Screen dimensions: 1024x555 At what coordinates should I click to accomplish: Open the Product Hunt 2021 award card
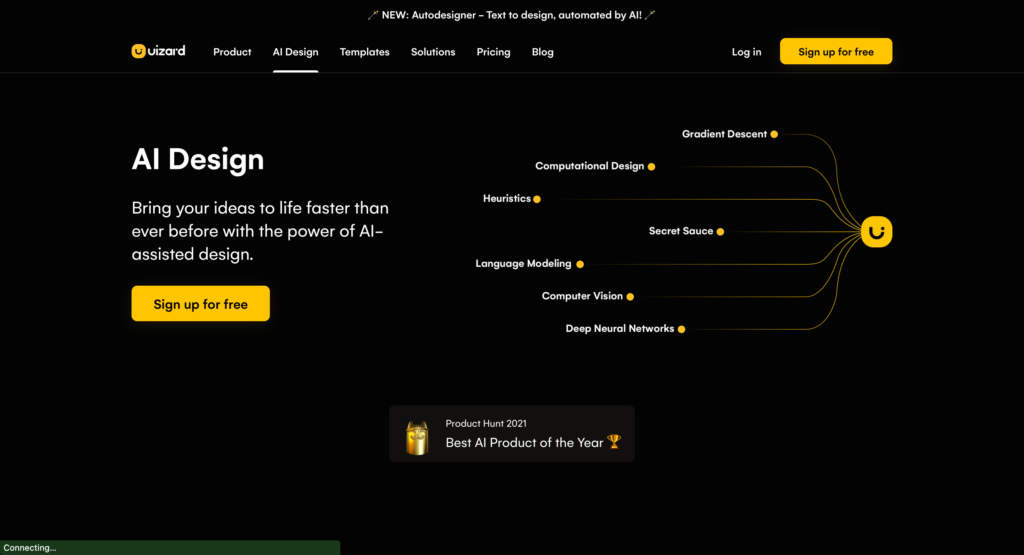512,434
